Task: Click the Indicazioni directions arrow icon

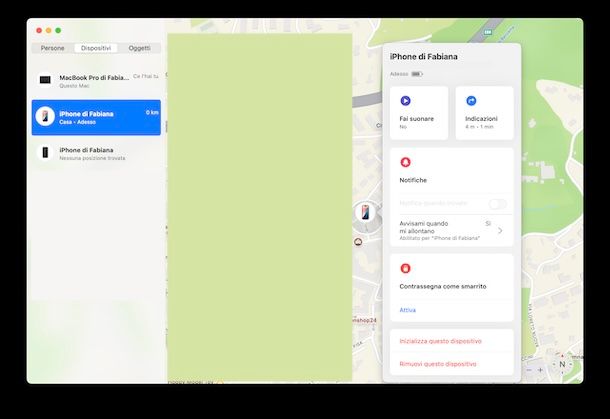Action: 471,101
